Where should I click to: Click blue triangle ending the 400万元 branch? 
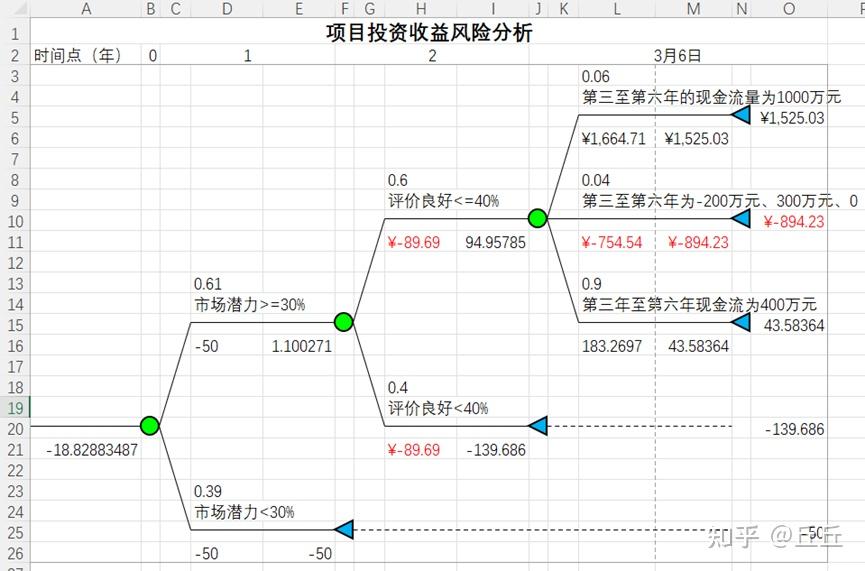coord(740,322)
